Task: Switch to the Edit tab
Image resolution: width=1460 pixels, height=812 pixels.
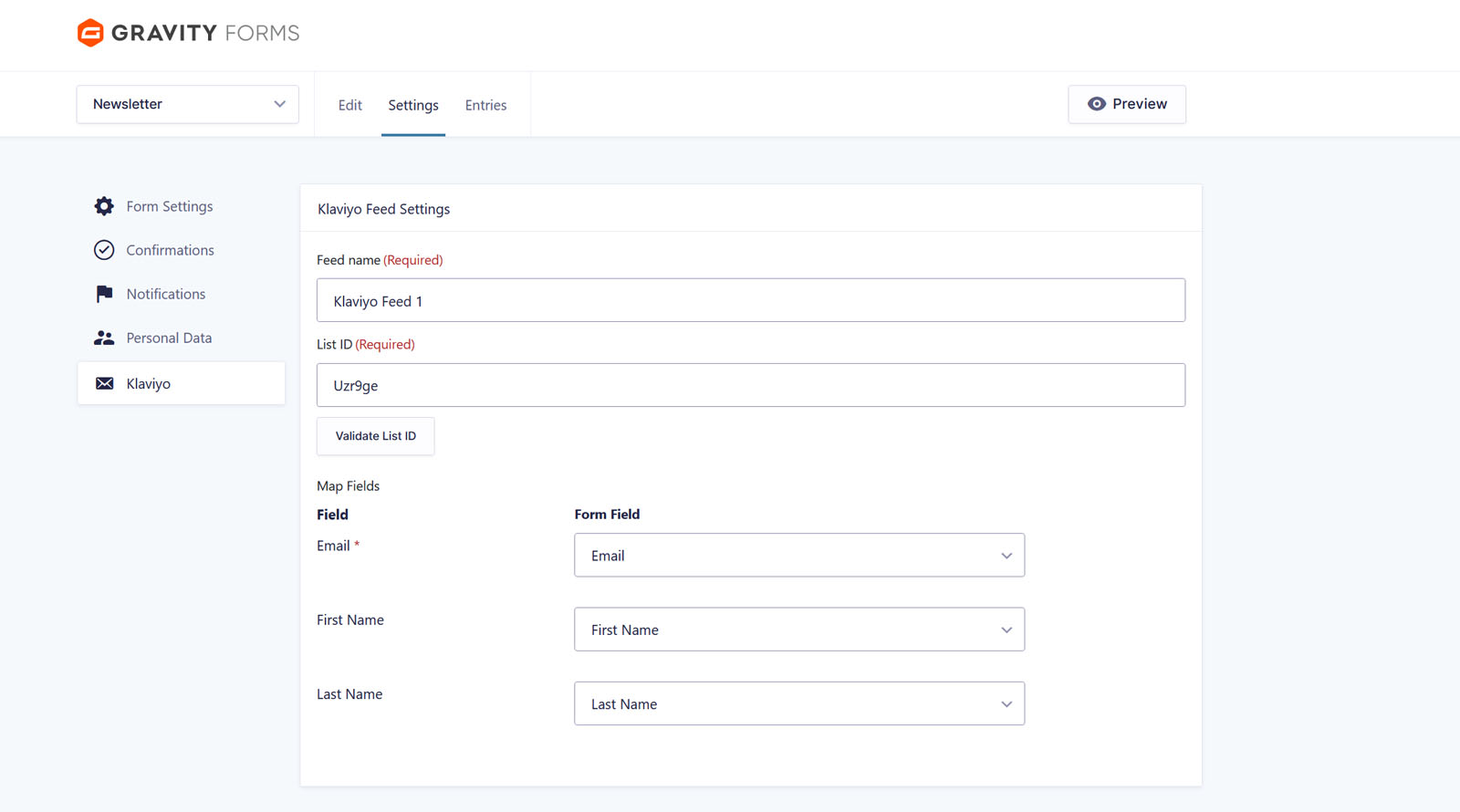Action: (349, 105)
